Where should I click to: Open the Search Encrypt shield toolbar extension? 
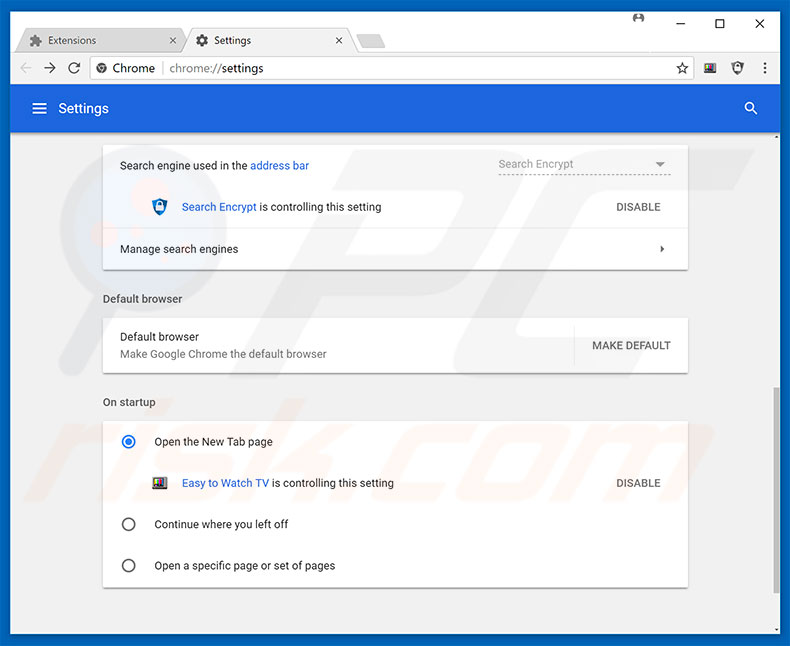[x=738, y=68]
